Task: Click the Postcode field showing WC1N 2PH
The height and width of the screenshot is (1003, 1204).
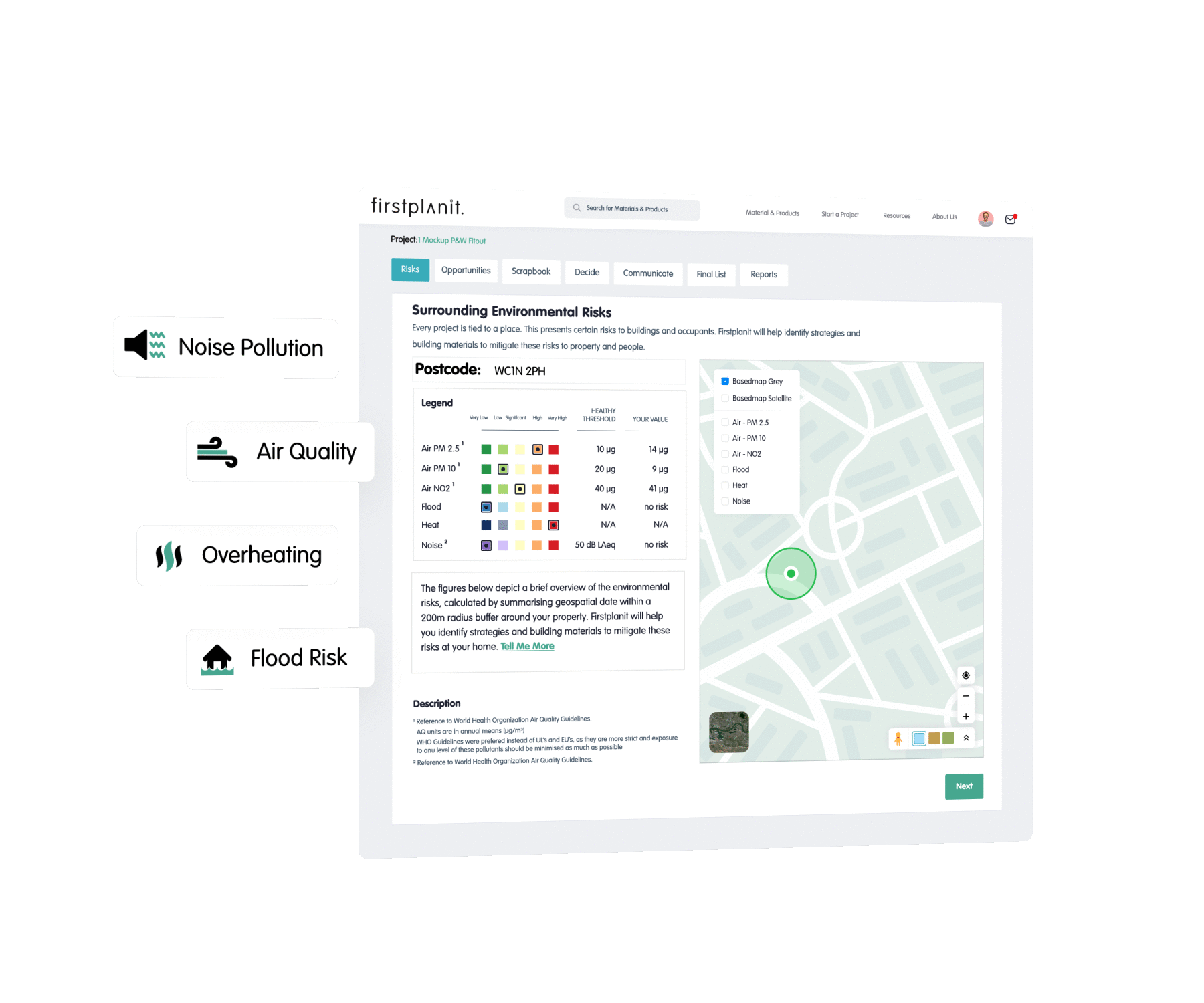Action: (548, 370)
